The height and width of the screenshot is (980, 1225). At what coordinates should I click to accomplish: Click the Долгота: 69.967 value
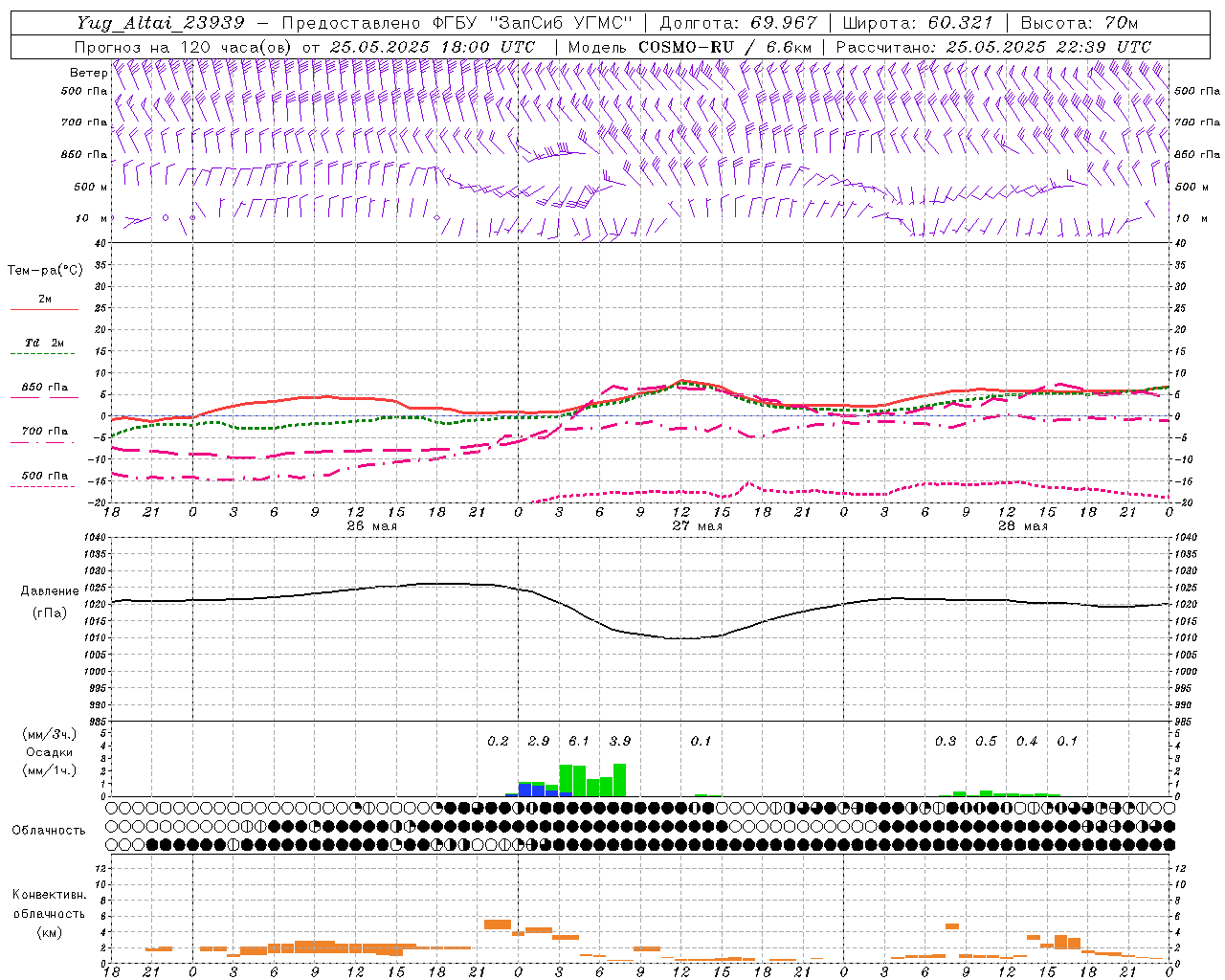click(x=738, y=23)
